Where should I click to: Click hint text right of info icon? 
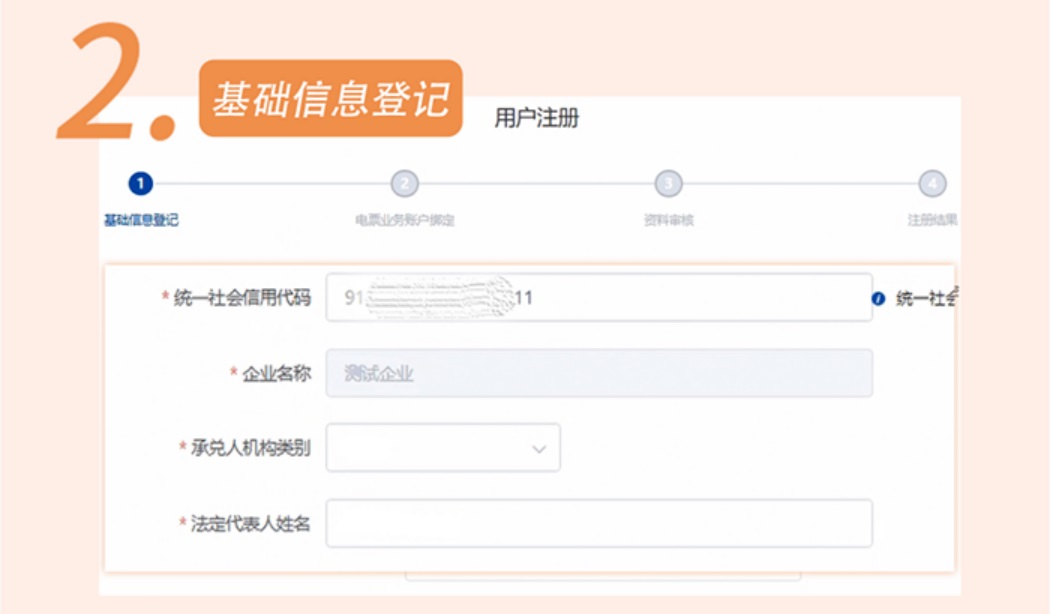(x=926, y=298)
